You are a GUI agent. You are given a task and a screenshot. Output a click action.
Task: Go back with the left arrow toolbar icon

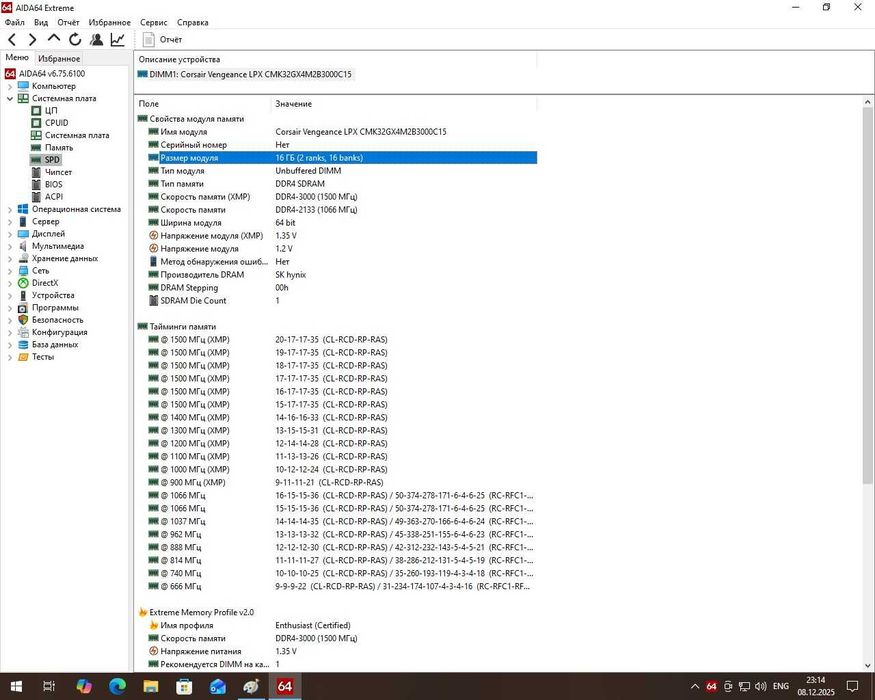[x=12, y=40]
